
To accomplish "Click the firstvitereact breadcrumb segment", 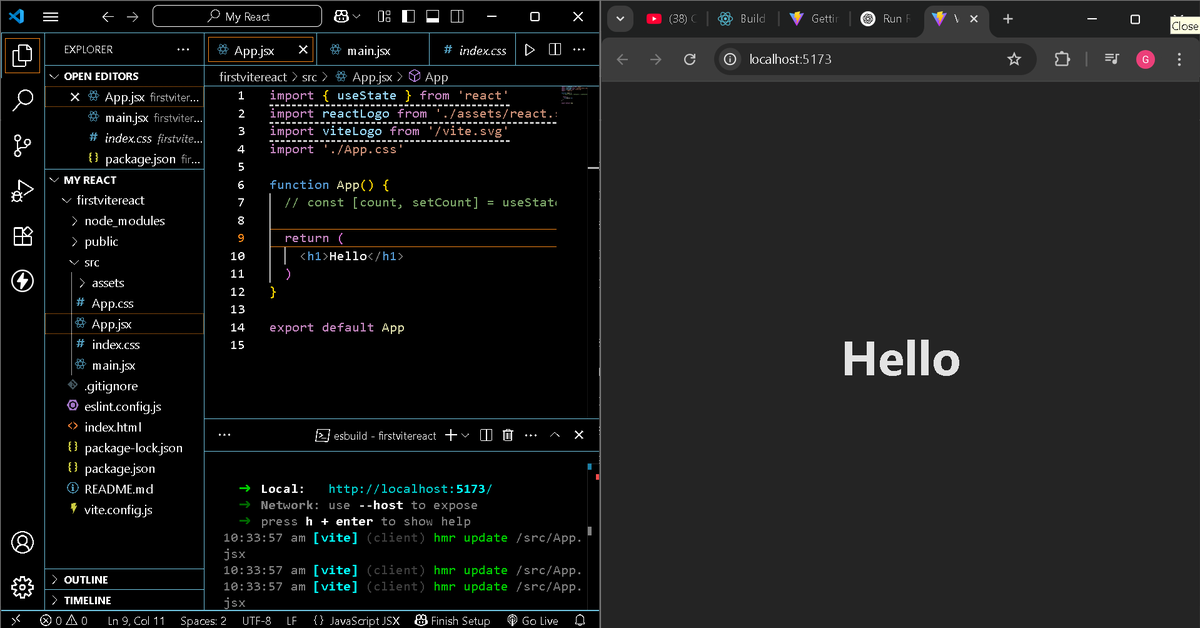I will [x=253, y=77].
